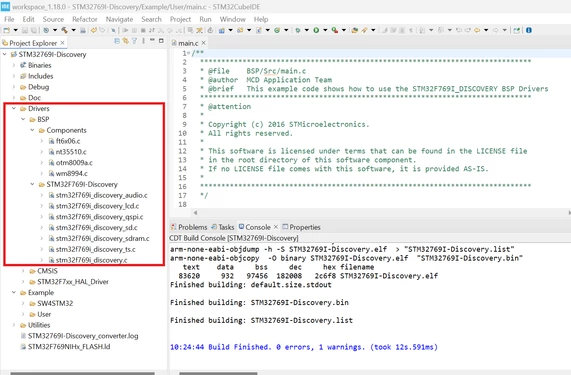Click Collapse All in Project Explorer
571x375 pixels.
click(117, 41)
